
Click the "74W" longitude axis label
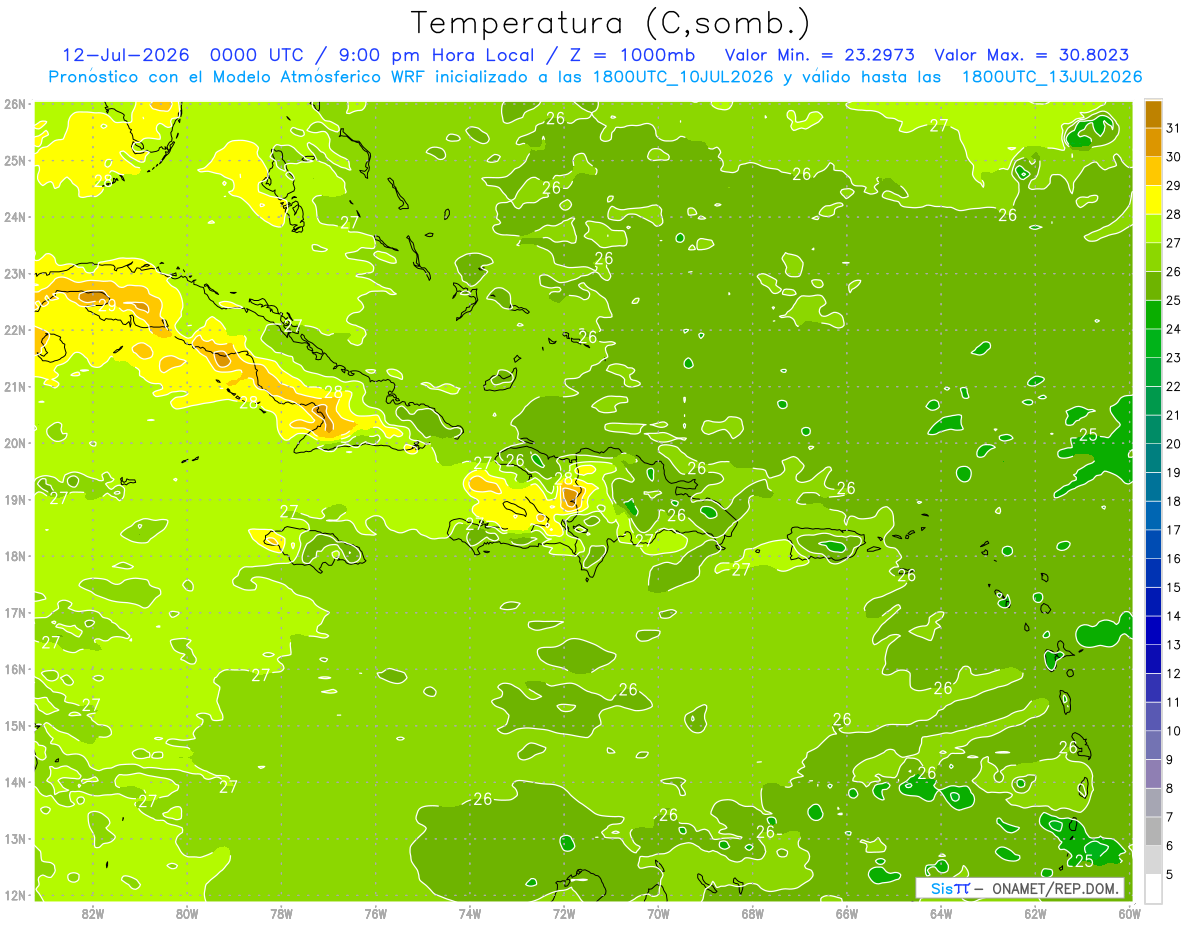coord(469,912)
